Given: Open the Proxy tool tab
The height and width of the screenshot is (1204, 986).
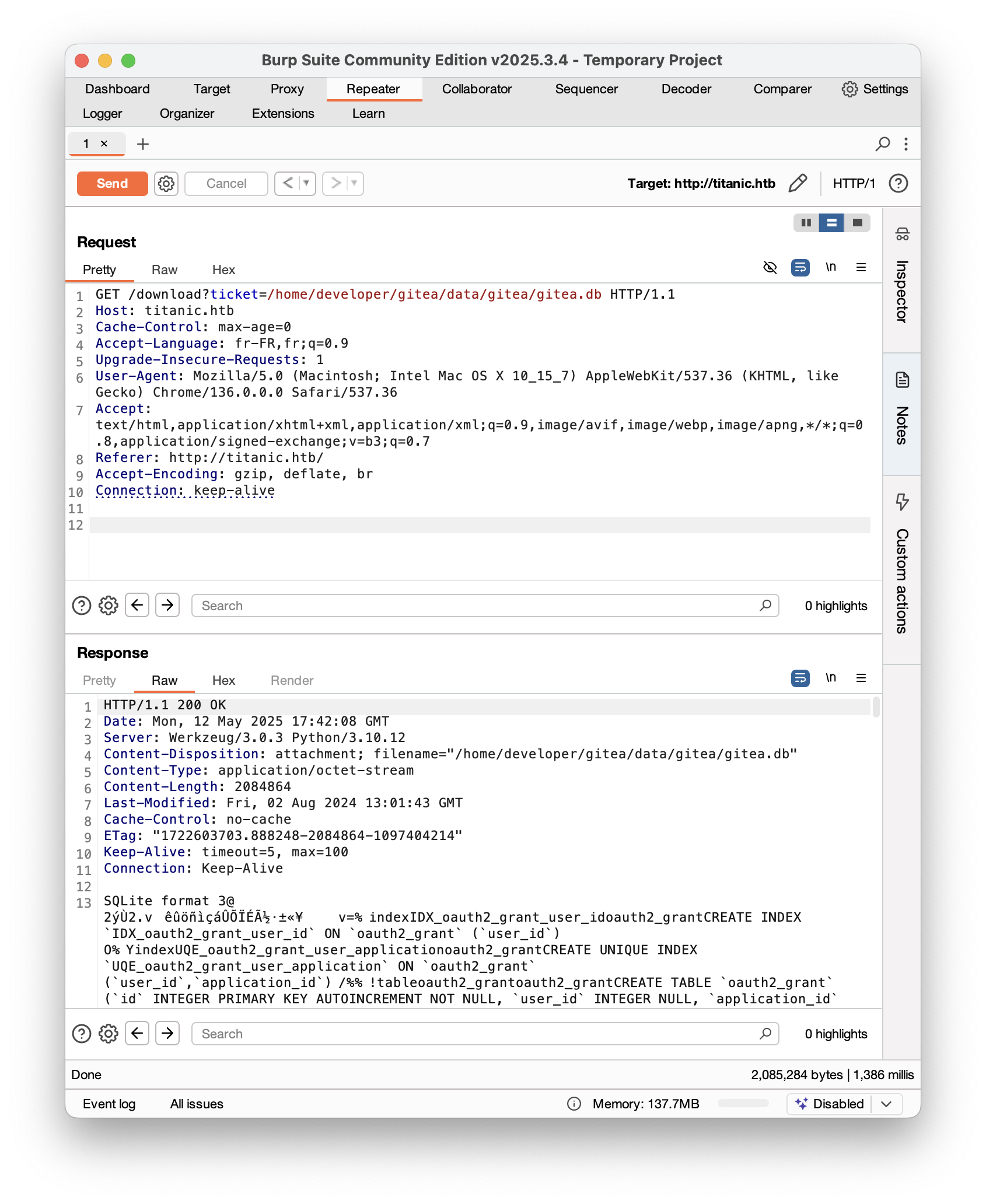Looking at the screenshot, I should click(287, 89).
